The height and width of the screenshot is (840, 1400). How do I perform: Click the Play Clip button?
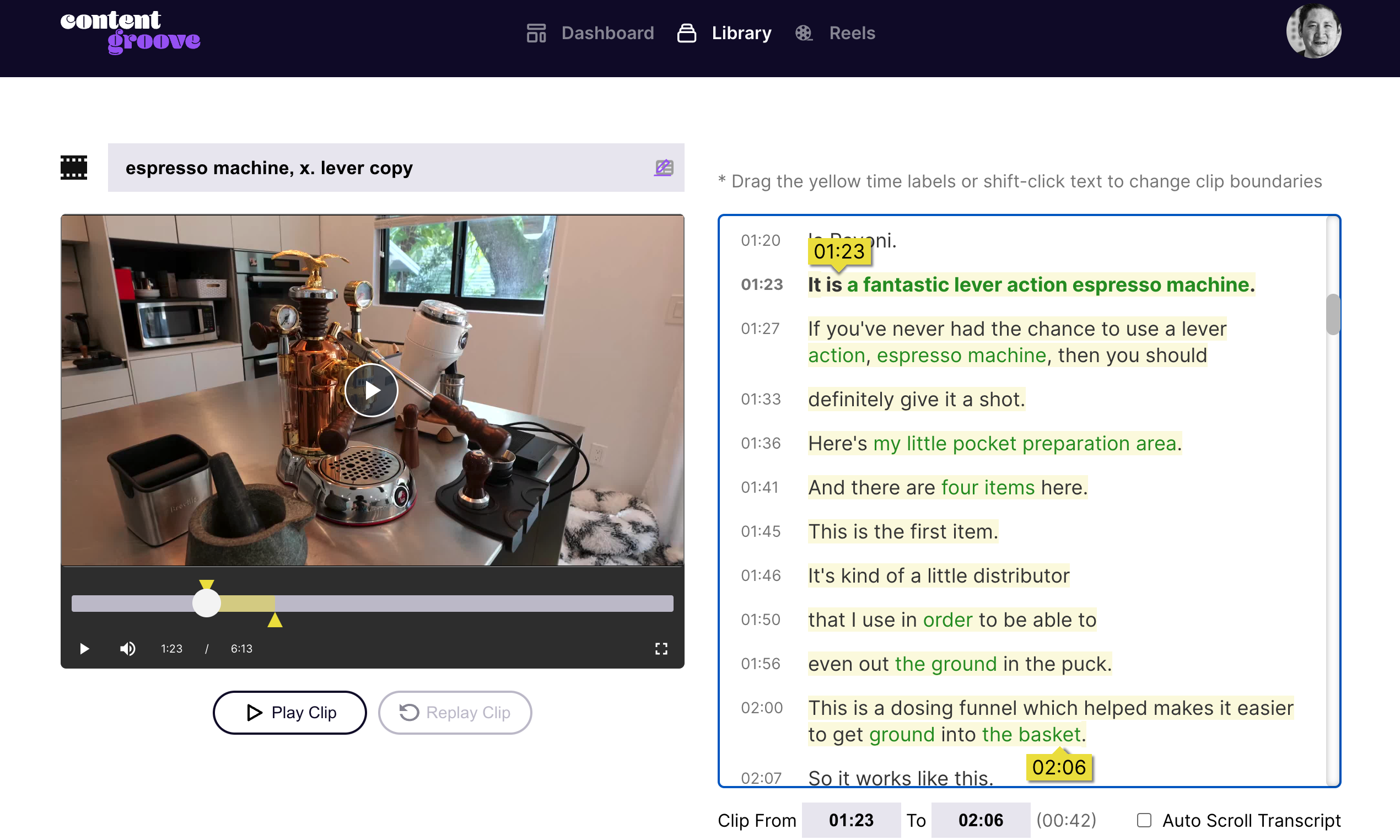coord(290,712)
